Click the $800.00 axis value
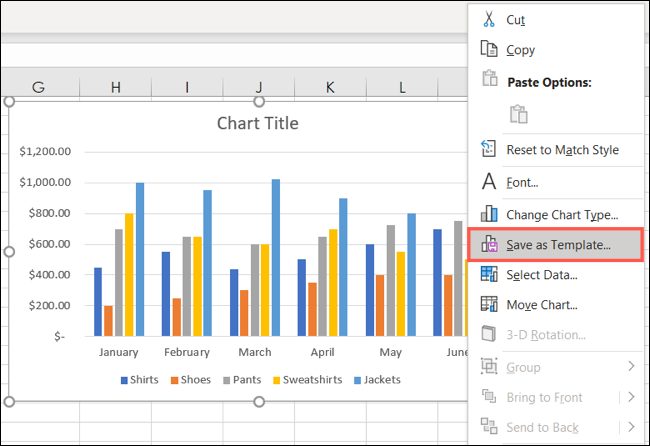 click(49, 213)
